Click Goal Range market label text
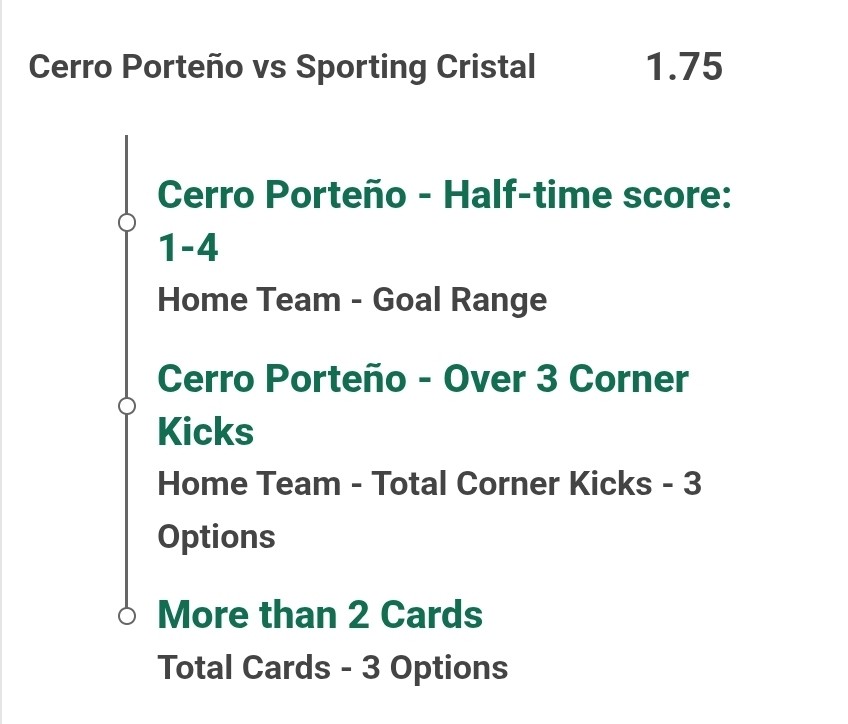This screenshot has height=724, width=848. pos(460,300)
